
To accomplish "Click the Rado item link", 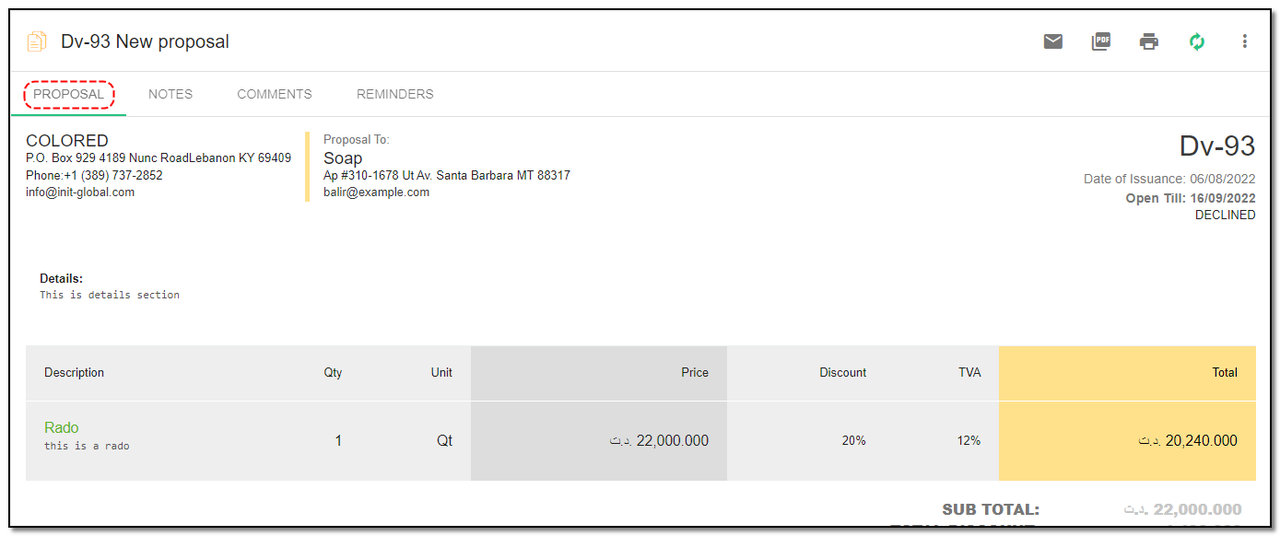I will point(61,427).
